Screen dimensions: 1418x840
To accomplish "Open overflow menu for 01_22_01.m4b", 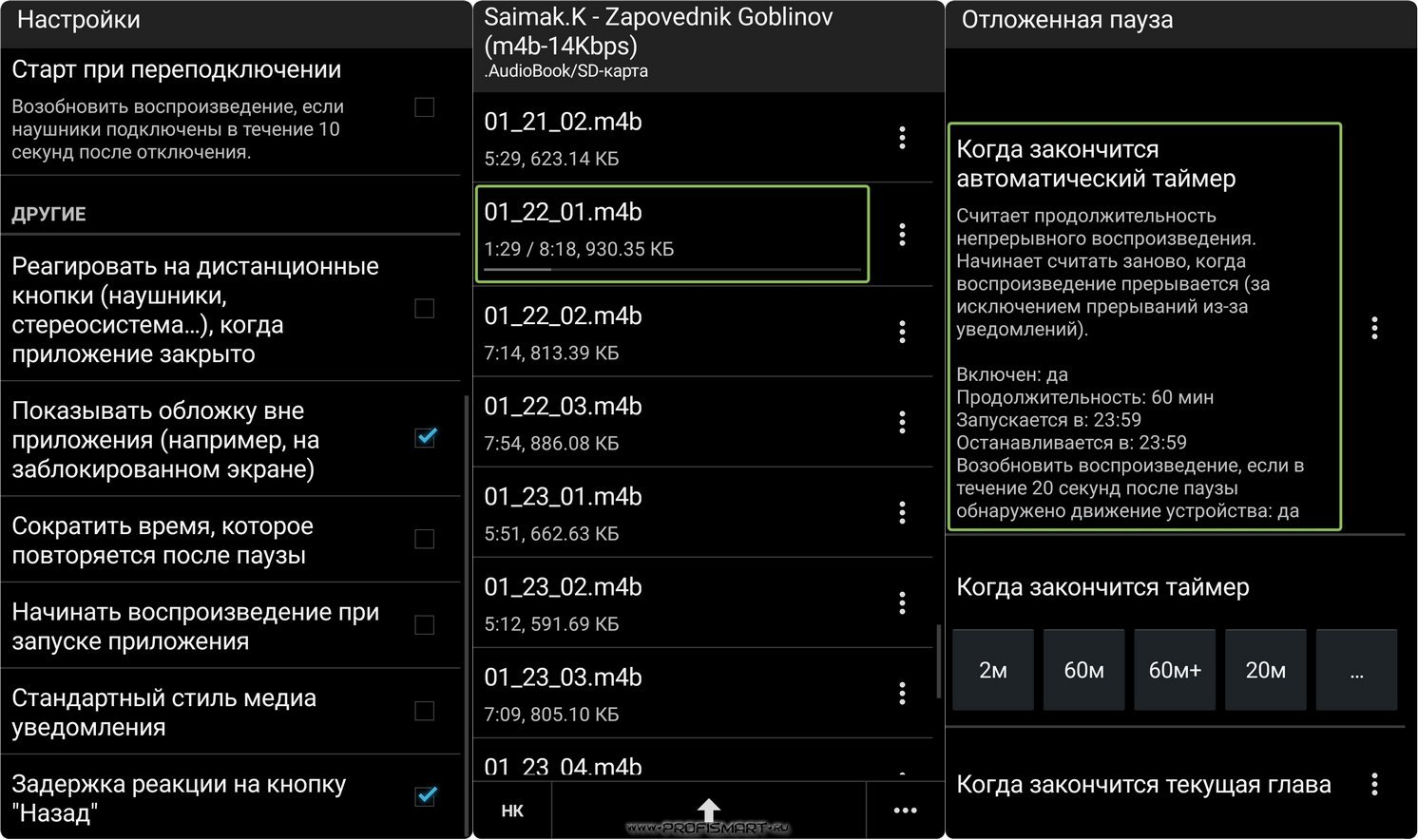I will click(902, 235).
